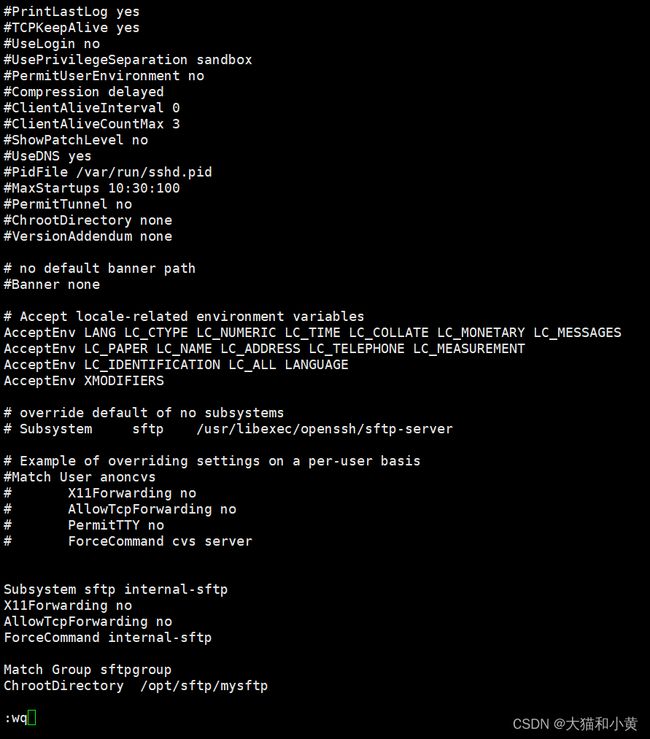Click the #PidFile /var/run/sshd.pid line
The width and height of the screenshot is (650, 739).
107,172
